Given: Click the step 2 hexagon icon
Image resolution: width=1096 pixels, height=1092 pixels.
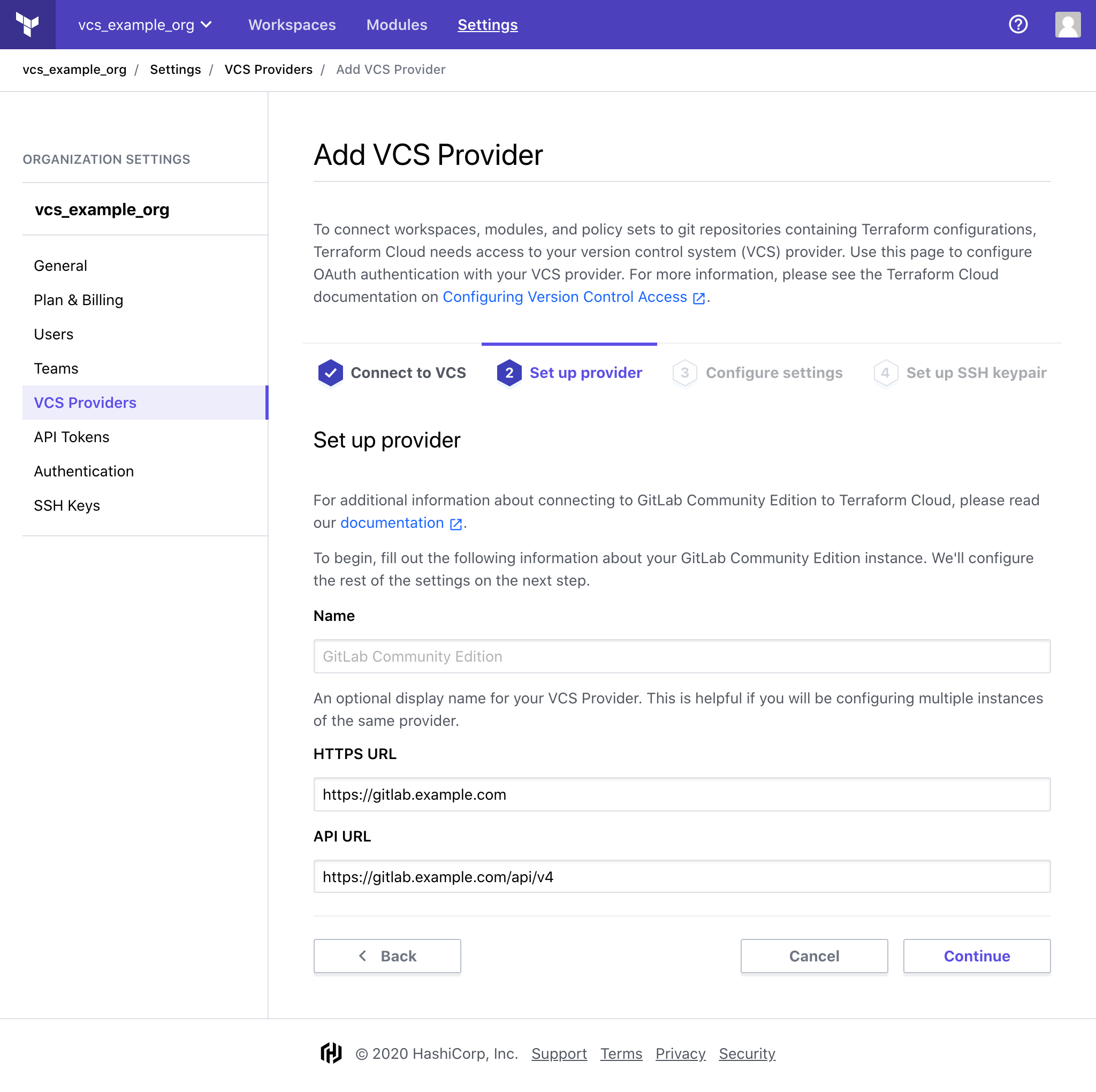Looking at the screenshot, I should pyautogui.click(x=509, y=373).
